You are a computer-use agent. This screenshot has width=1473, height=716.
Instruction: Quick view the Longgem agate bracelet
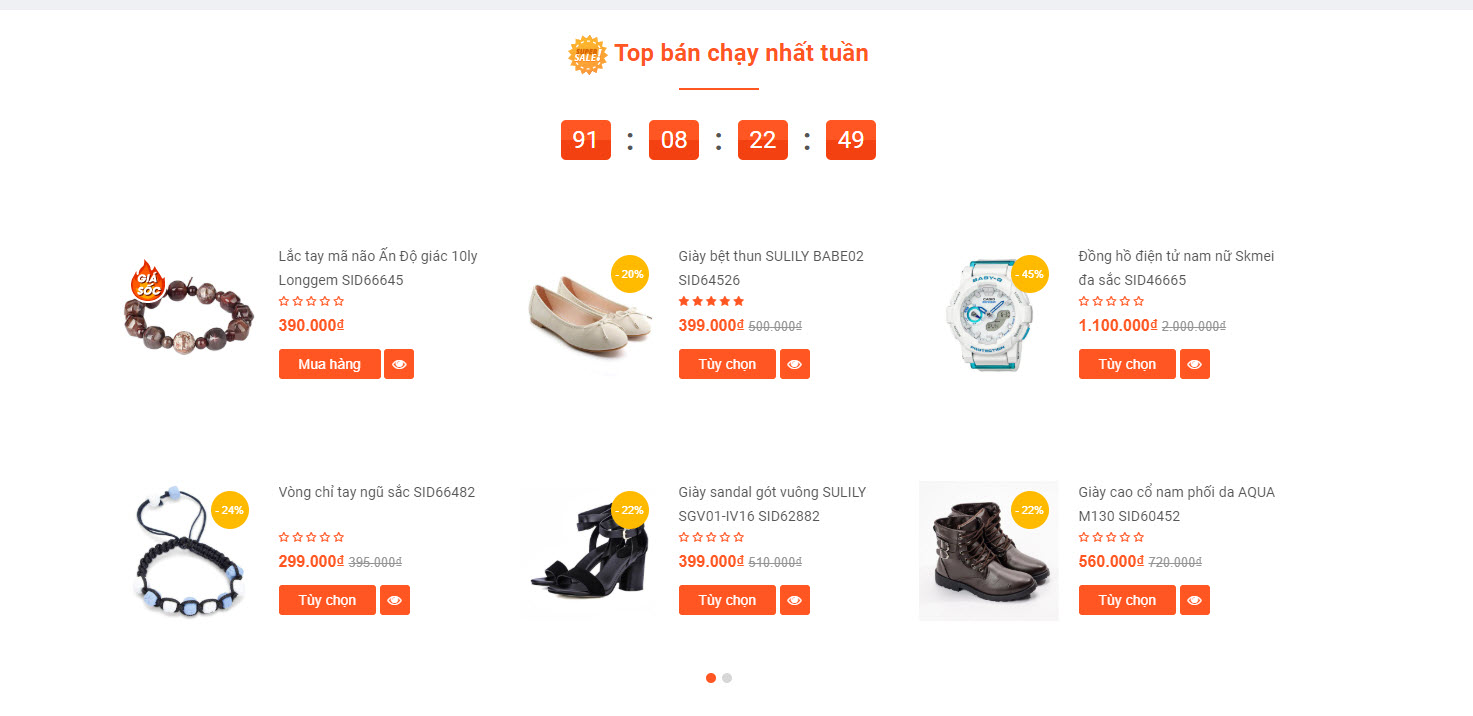(x=399, y=364)
